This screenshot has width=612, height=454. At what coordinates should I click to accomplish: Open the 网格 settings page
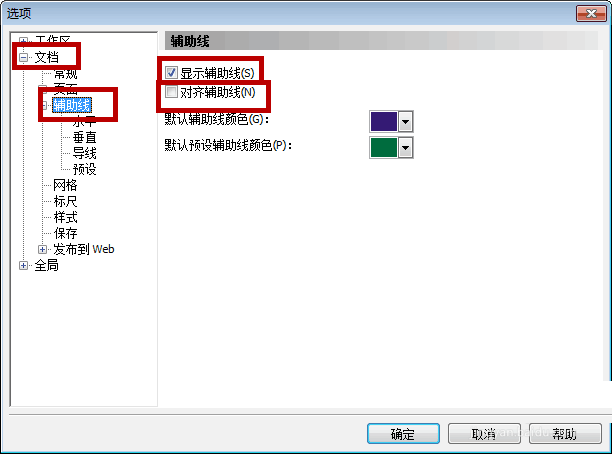(x=65, y=185)
